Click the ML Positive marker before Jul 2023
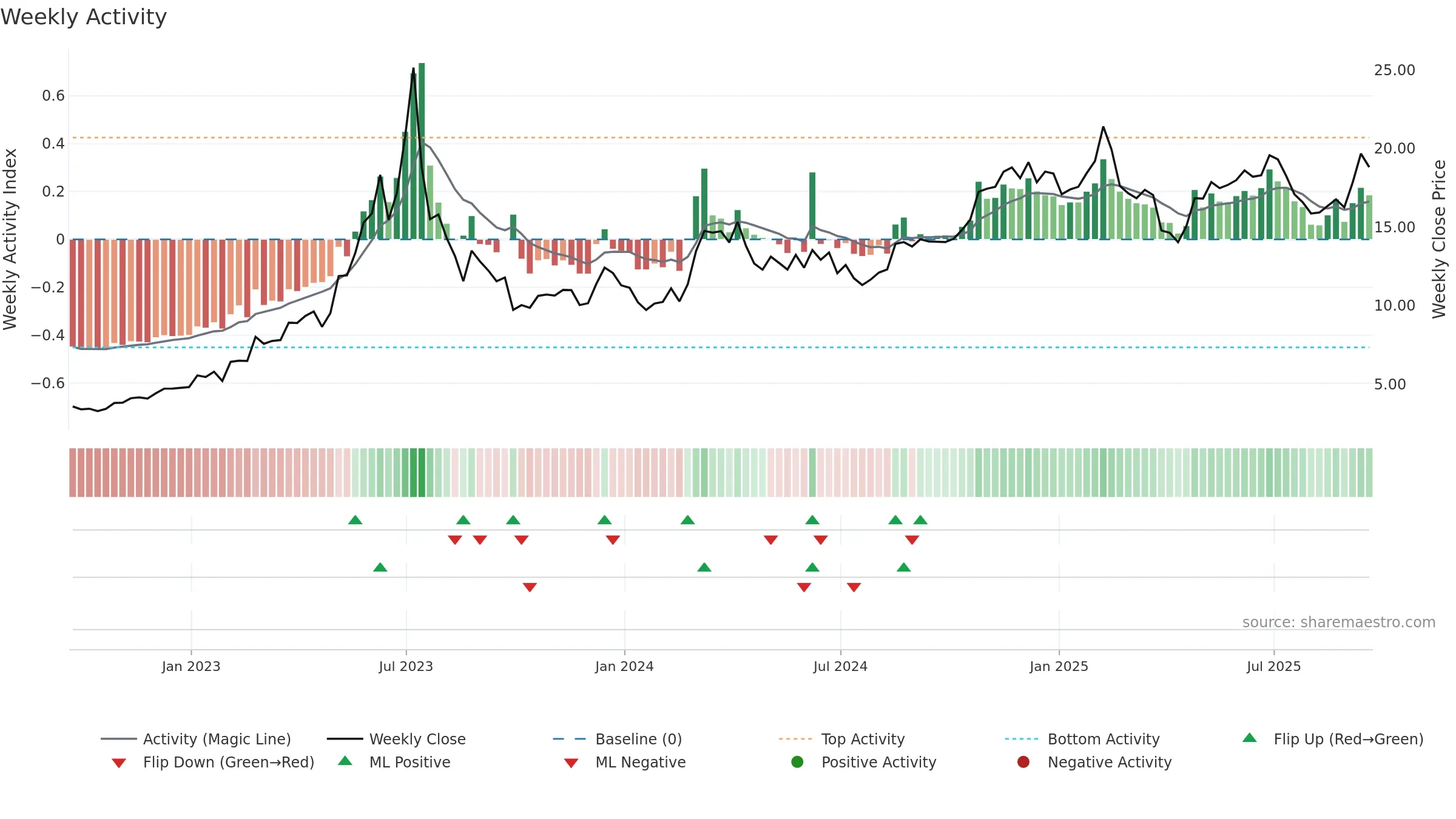Viewport: 1456px width, 819px height. point(380,567)
